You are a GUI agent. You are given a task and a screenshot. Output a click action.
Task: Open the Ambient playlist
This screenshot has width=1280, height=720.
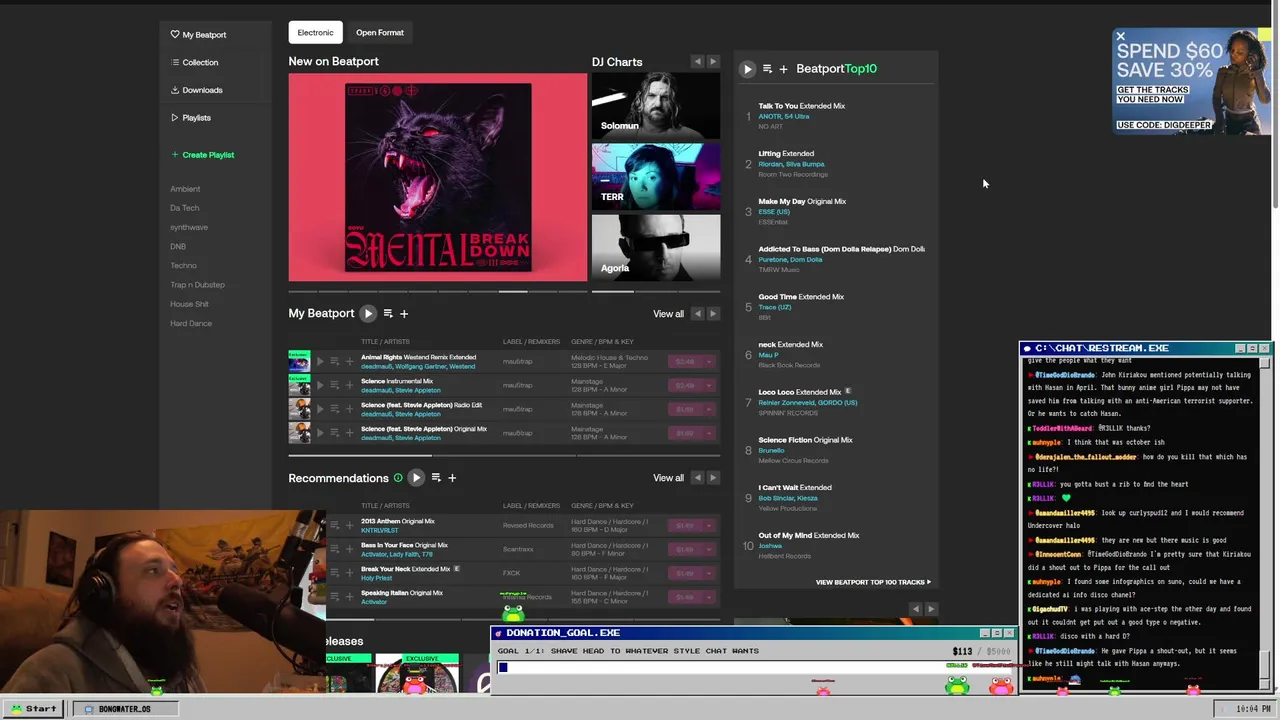(185, 189)
